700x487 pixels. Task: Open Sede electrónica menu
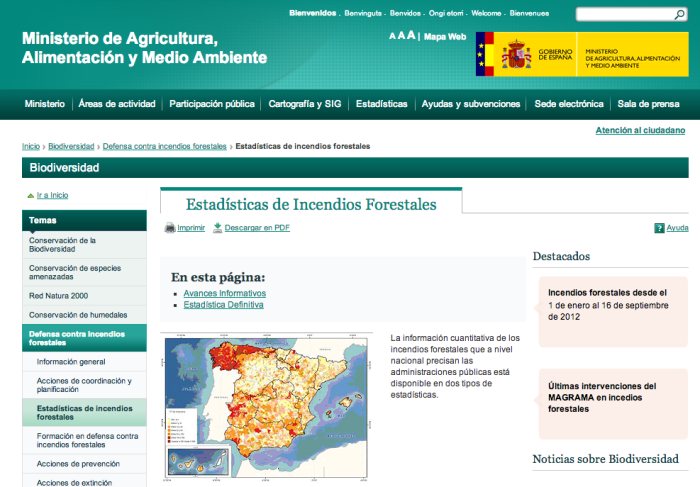569,104
